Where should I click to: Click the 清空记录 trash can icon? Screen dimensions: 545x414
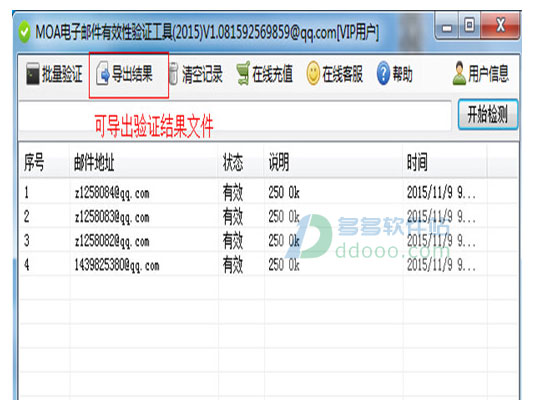(x=173, y=73)
